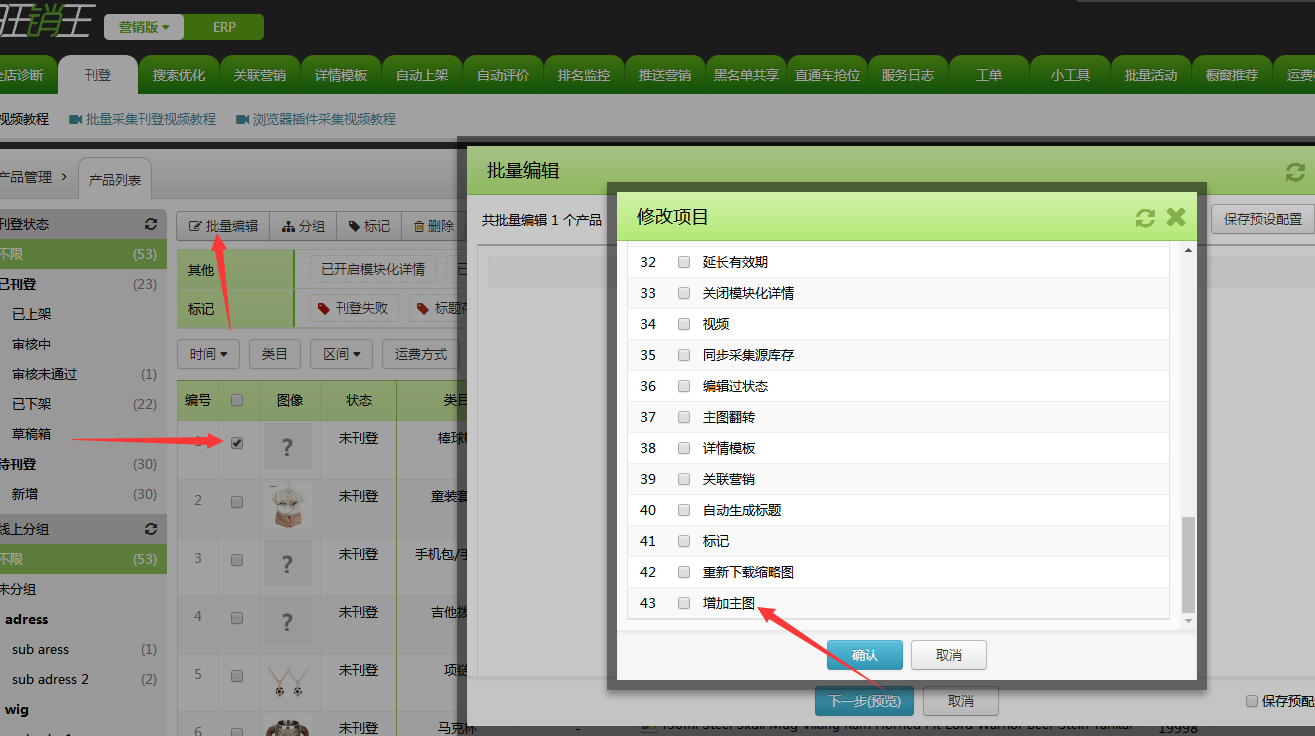Open the 关联营销 top tab
This screenshot has height=736, width=1315.
coord(260,75)
